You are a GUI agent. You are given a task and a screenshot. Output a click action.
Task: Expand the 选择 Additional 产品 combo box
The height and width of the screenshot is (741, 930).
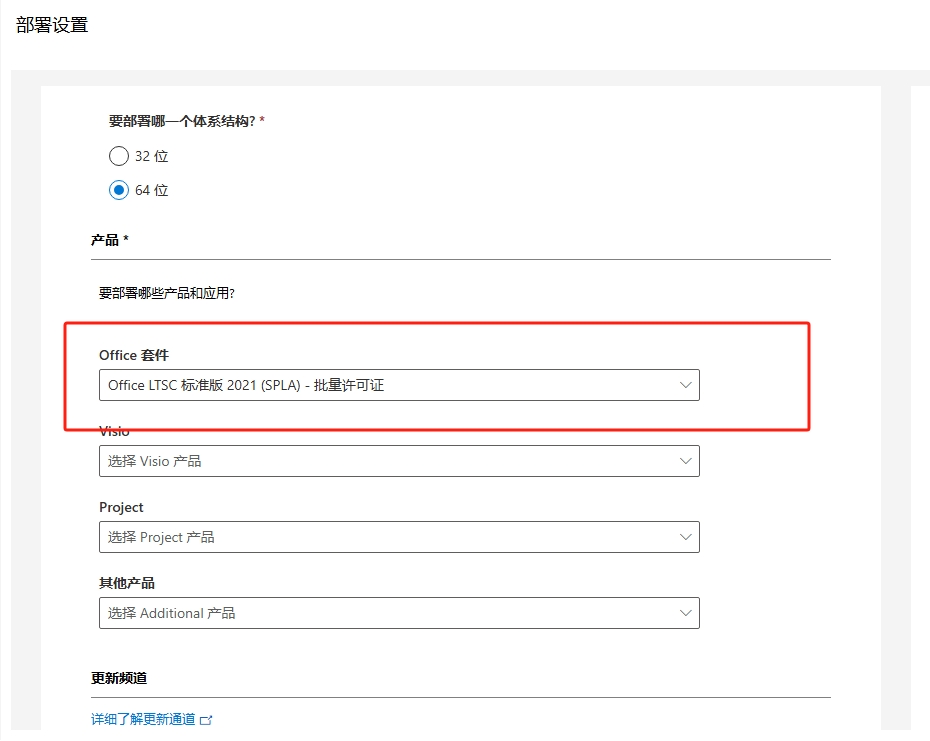pos(390,613)
